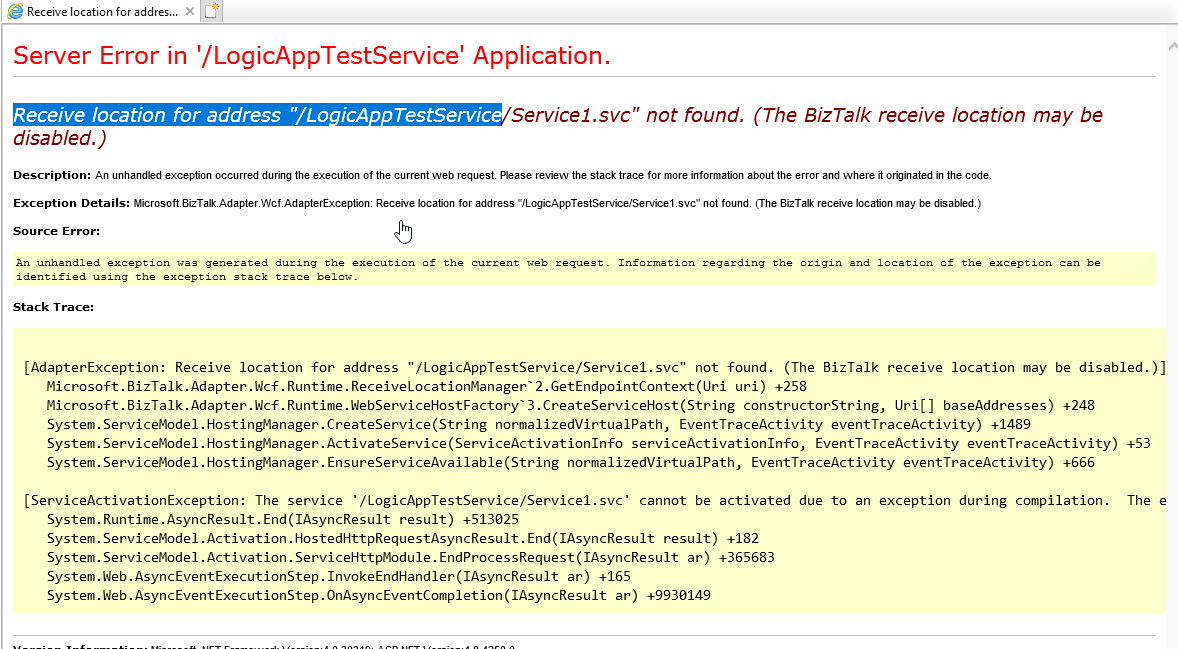
Task: Click the 'Description:' bold label
Action: coord(51,175)
